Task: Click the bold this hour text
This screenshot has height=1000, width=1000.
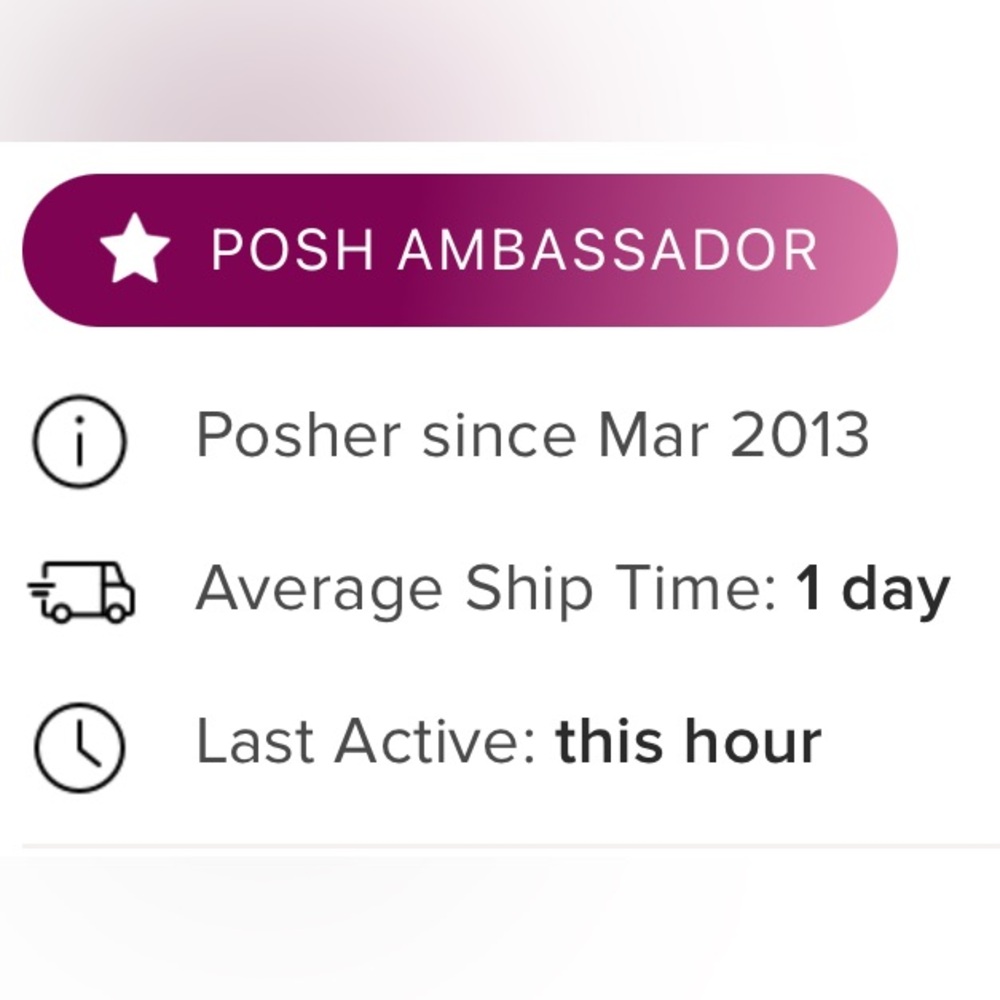Action: tap(690, 740)
